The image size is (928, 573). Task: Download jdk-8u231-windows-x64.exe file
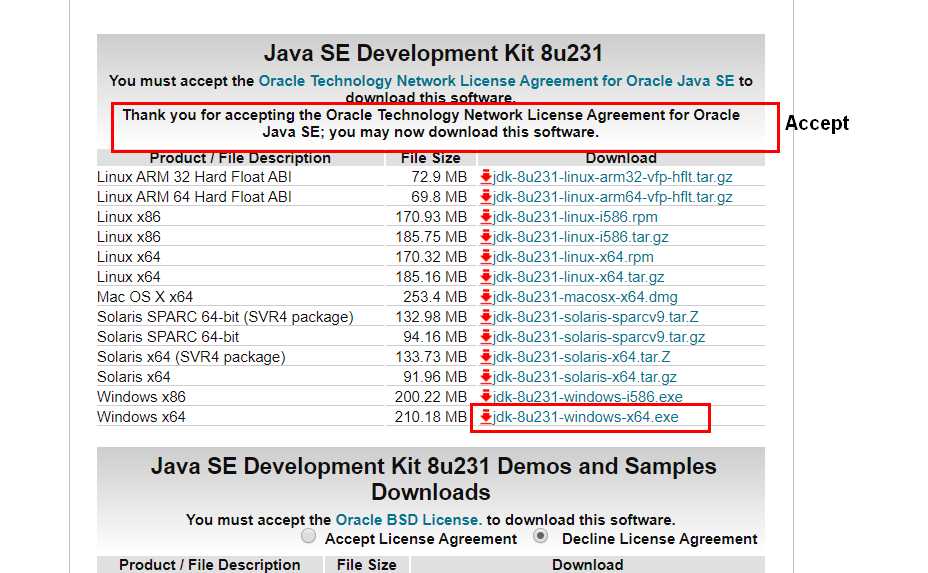[x=586, y=417]
